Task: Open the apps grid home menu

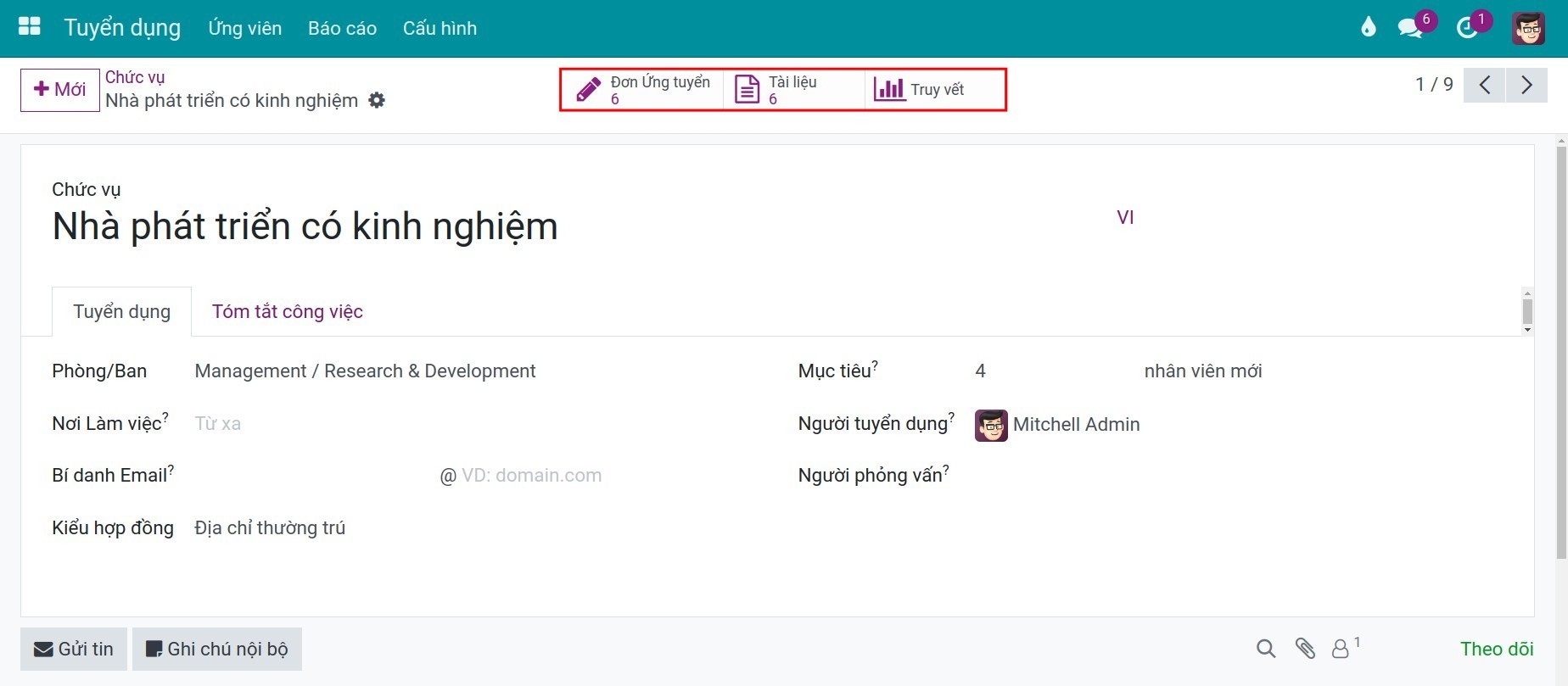Action: (x=30, y=27)
